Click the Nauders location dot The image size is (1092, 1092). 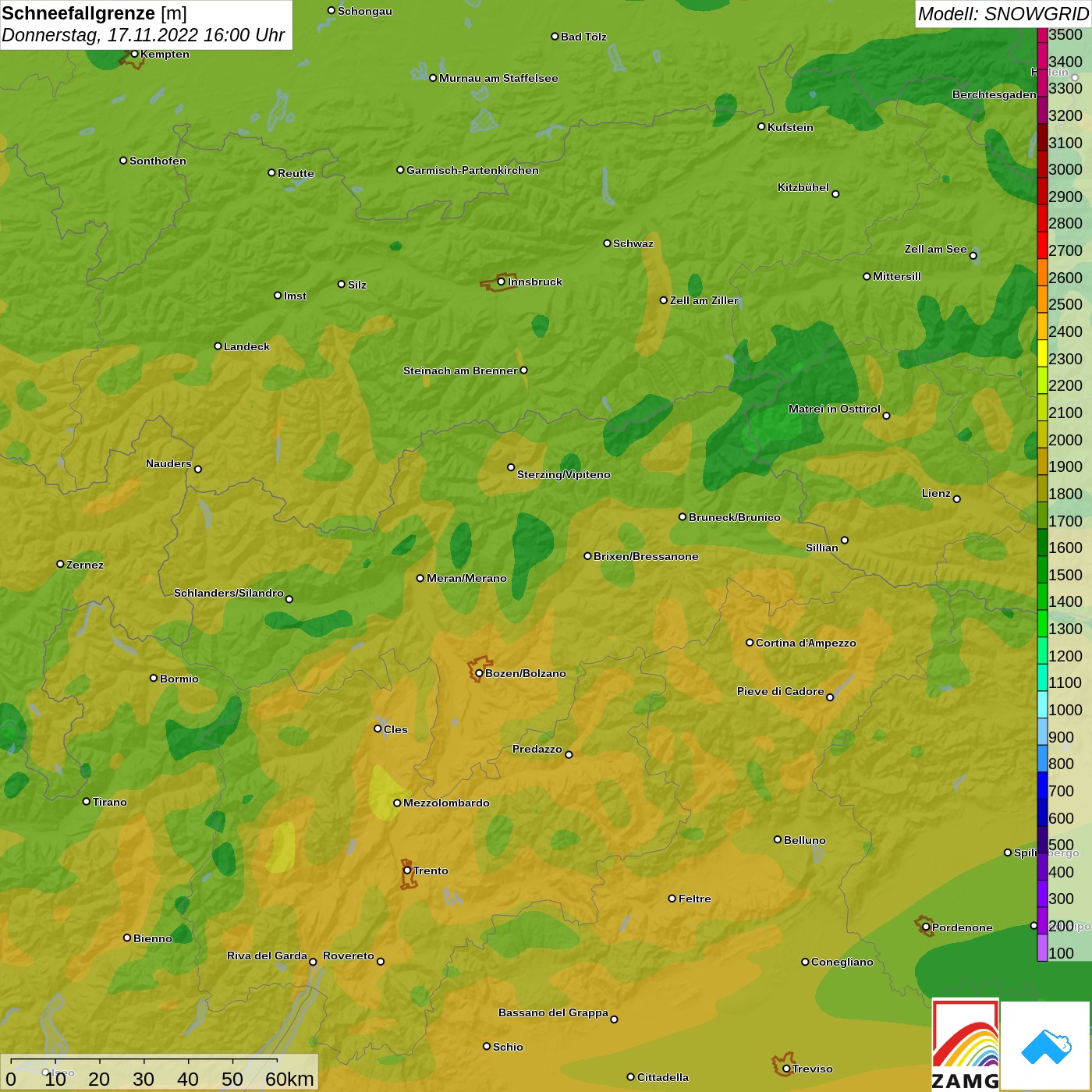pos(198,469)
